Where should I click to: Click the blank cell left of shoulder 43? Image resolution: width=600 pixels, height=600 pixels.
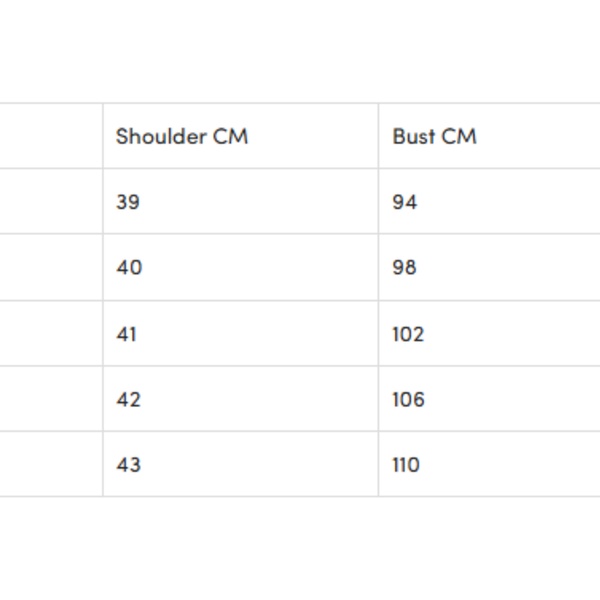click(x=50, y=465)
